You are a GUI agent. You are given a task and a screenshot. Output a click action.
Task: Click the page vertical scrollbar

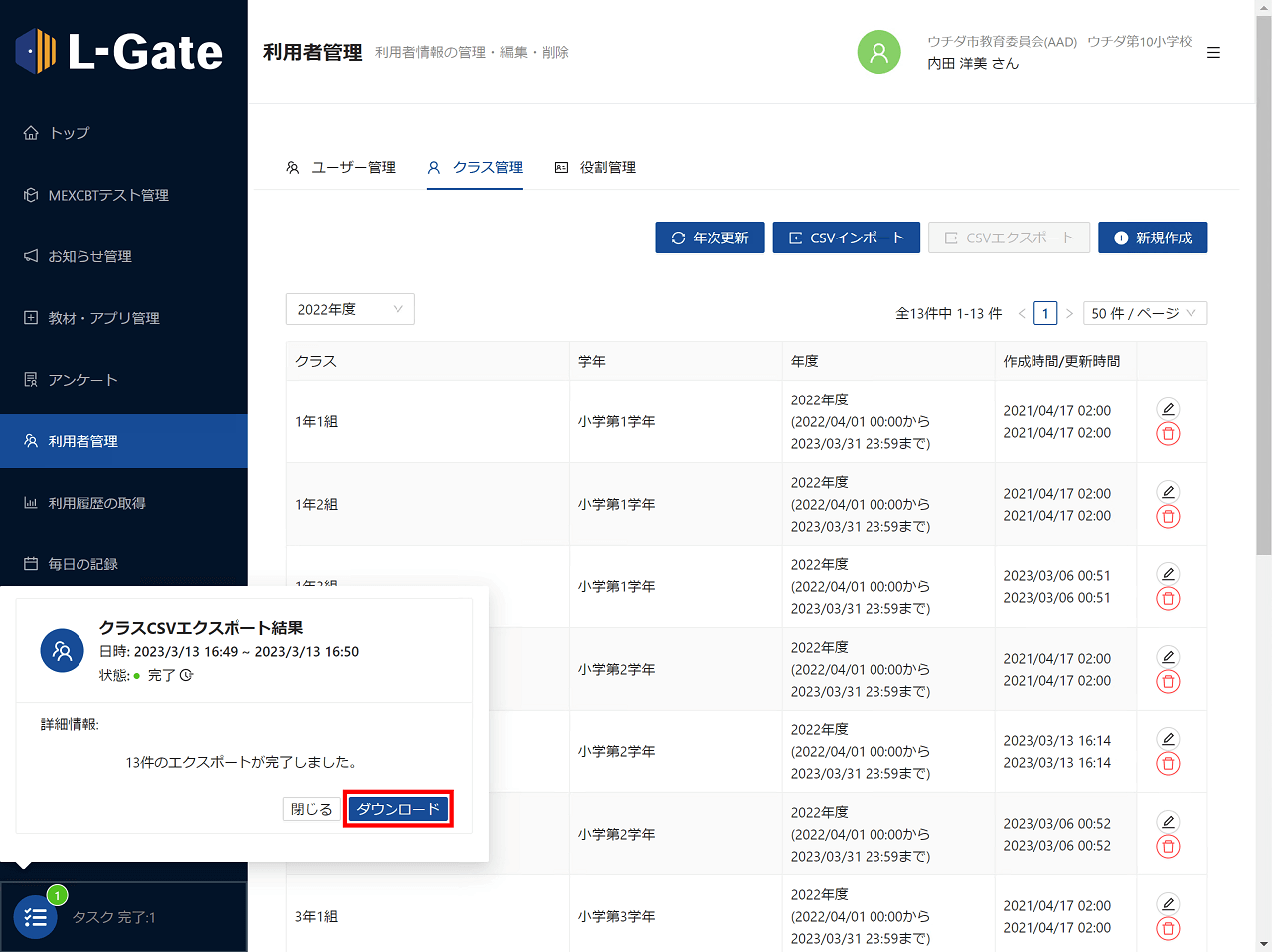(x=1264, y=286)
